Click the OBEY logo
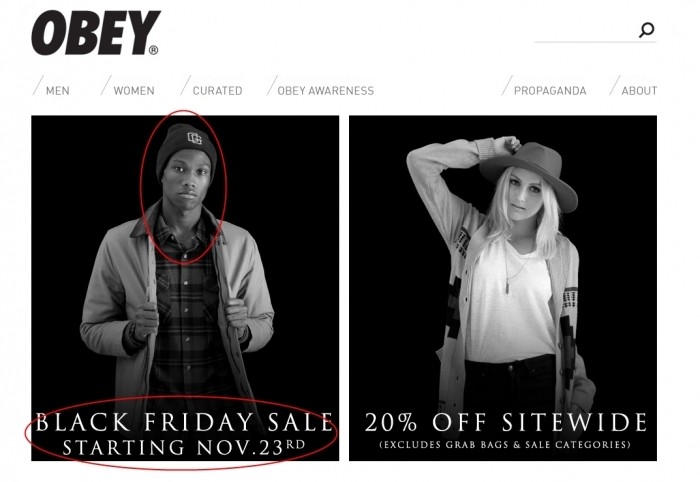Viewport: 700px width, 482px height. (96, 33)
